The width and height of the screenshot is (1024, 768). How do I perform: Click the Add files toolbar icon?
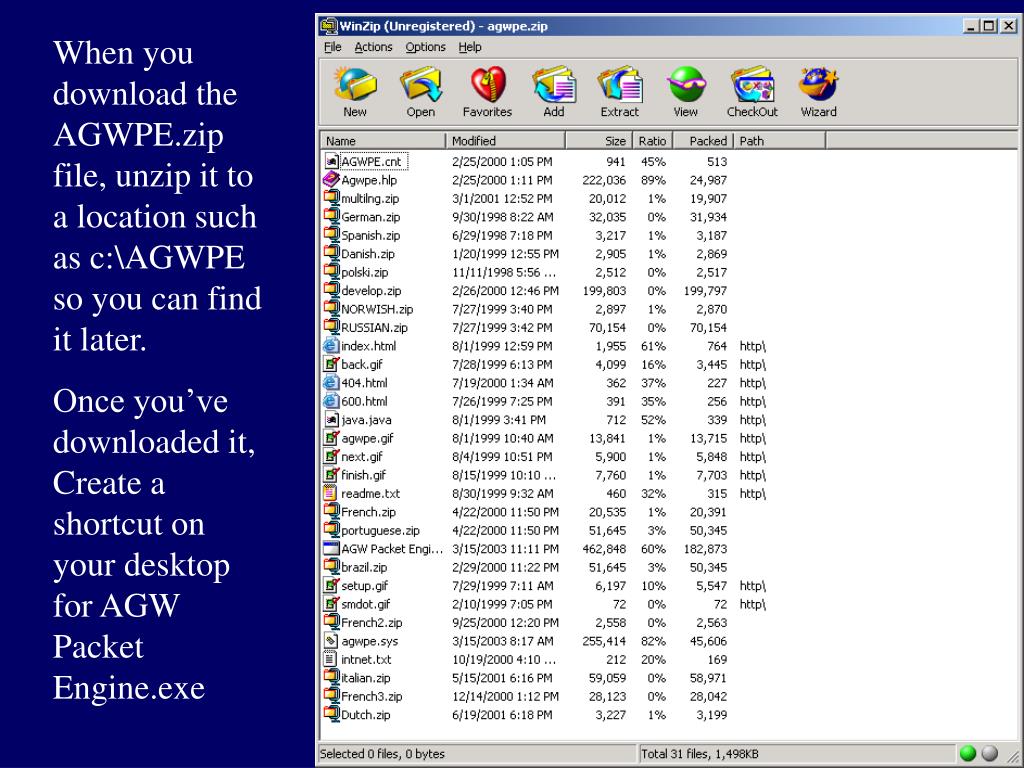pyautogui.click(x=554, y=85)
